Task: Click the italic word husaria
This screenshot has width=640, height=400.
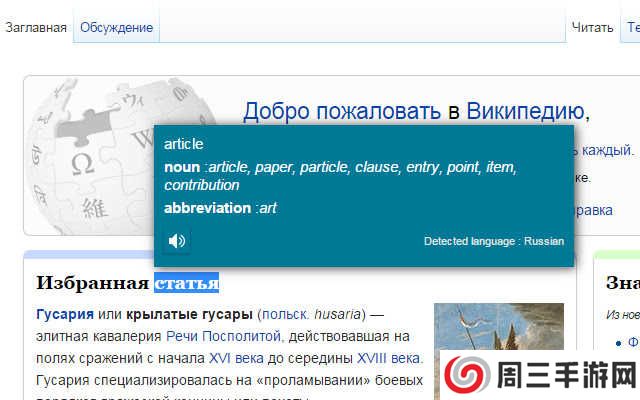Action: pyautogui.click(x=338, y=314)
